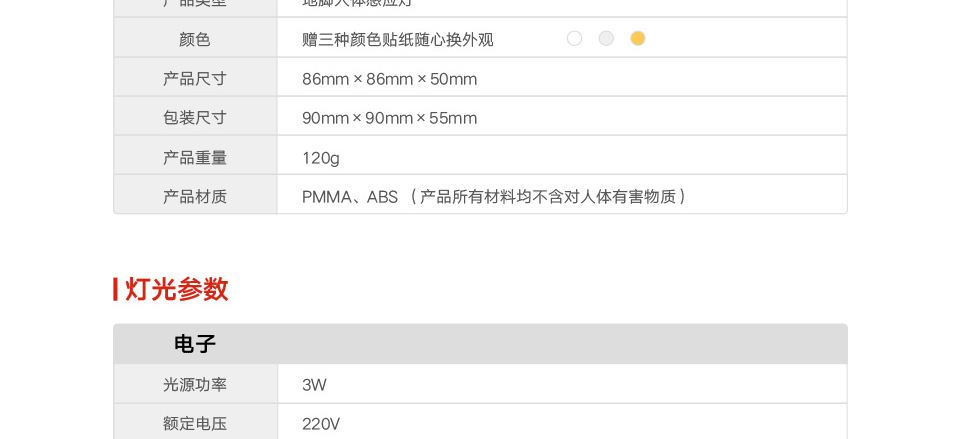Select the 120g weight value
This screenshot has width=960, height=439.
321,158
